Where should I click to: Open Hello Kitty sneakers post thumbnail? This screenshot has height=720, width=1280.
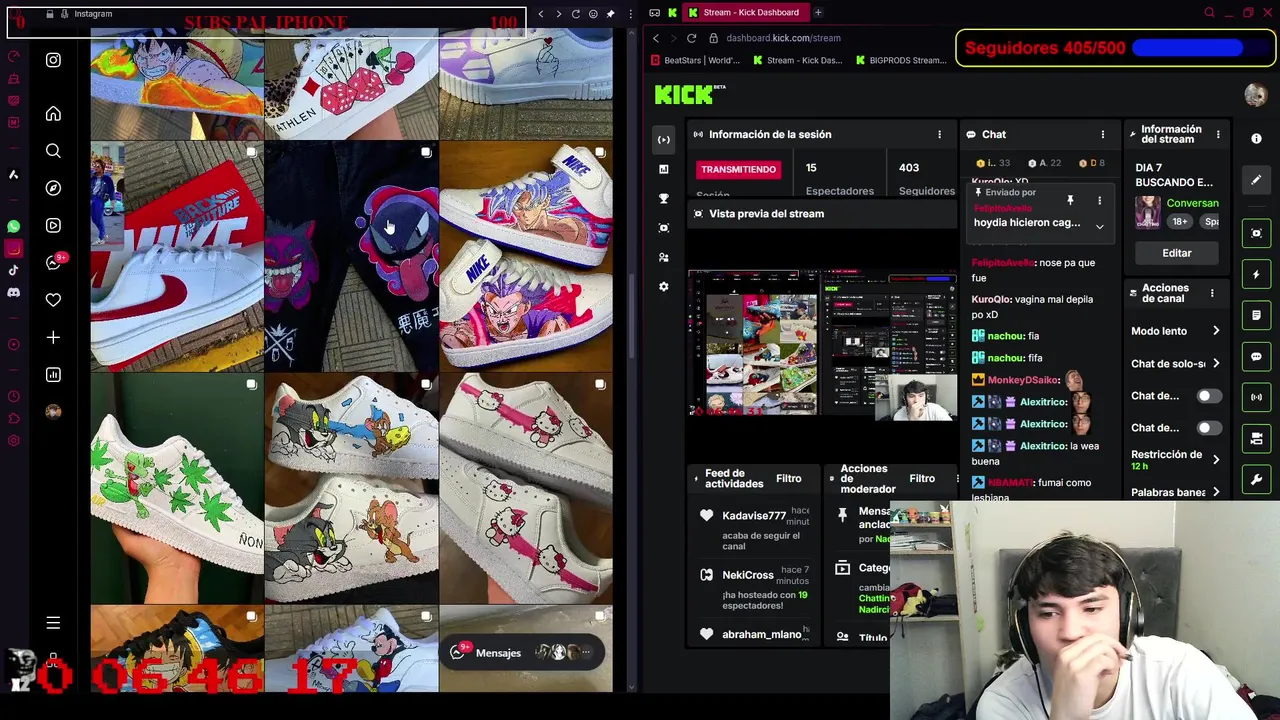[x=526, y=490]
